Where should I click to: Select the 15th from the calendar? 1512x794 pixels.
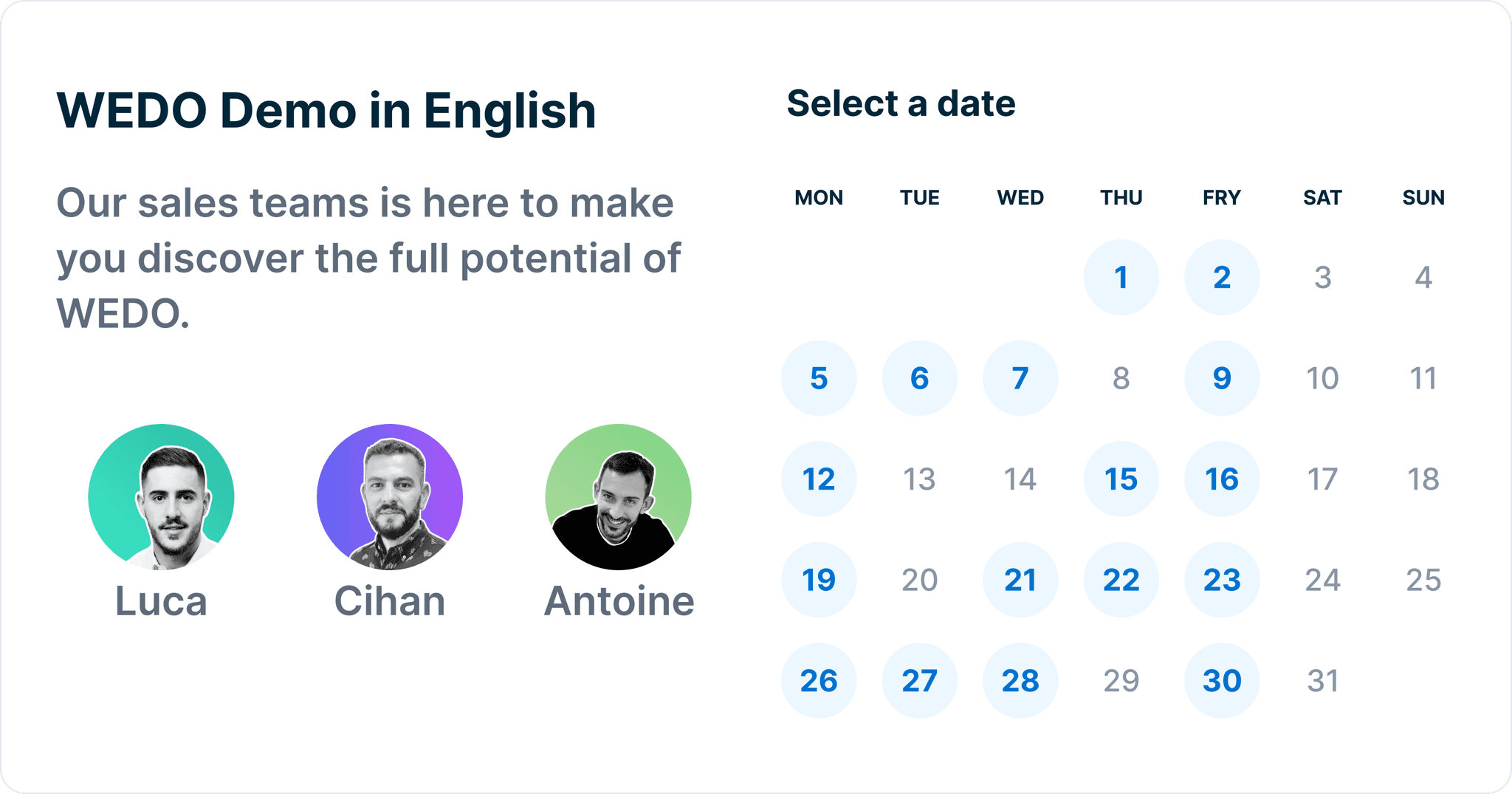(x=1121, y=479)
